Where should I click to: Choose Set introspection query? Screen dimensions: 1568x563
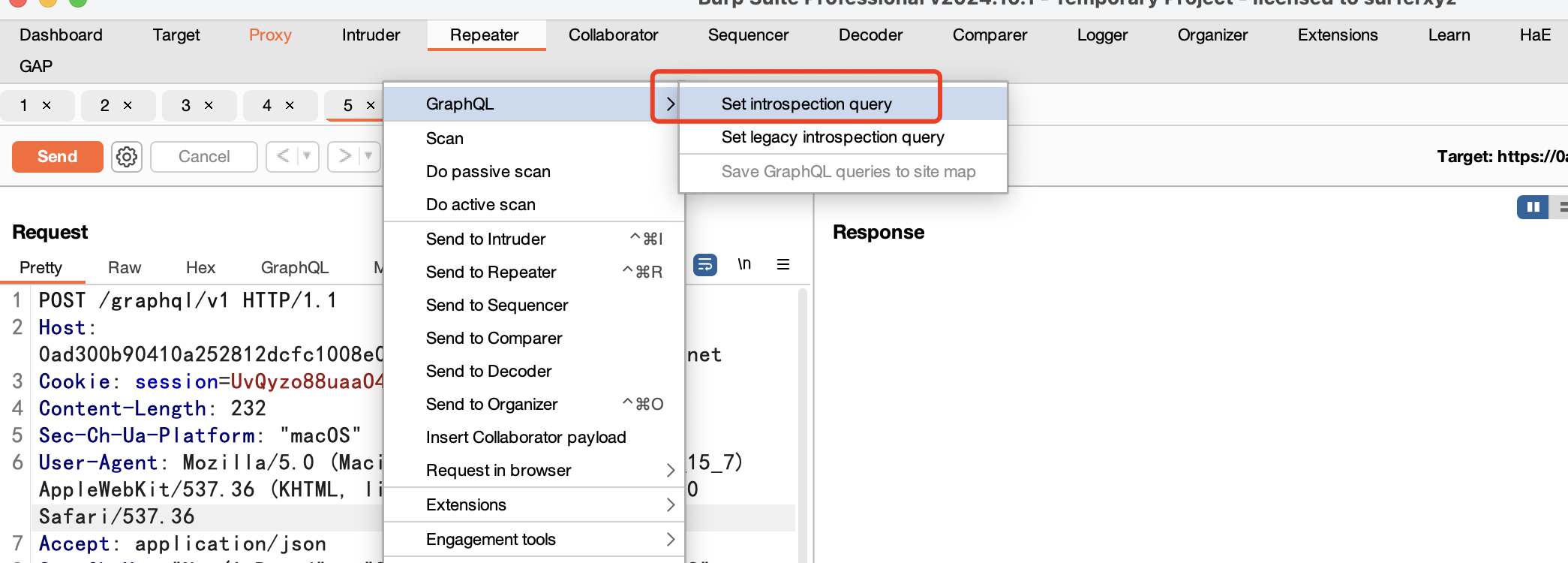click(x=806, y=104)
